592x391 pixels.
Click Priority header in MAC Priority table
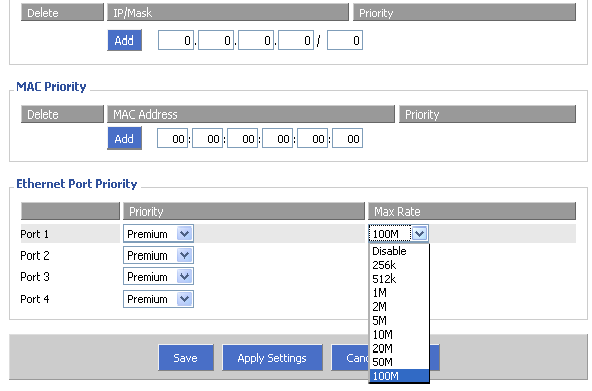[x=487, y=114]
